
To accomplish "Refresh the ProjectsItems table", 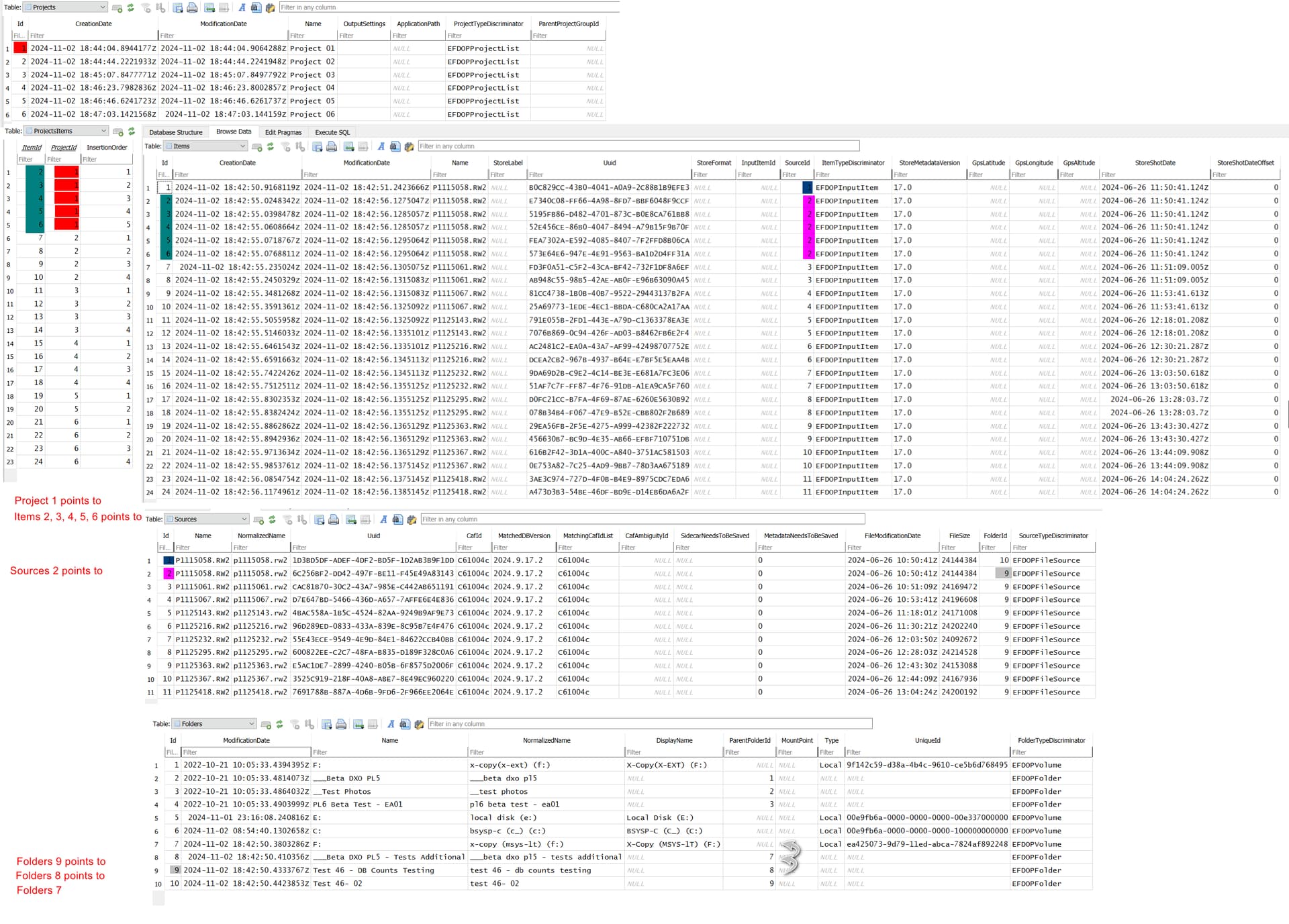I will click(132, 132).
